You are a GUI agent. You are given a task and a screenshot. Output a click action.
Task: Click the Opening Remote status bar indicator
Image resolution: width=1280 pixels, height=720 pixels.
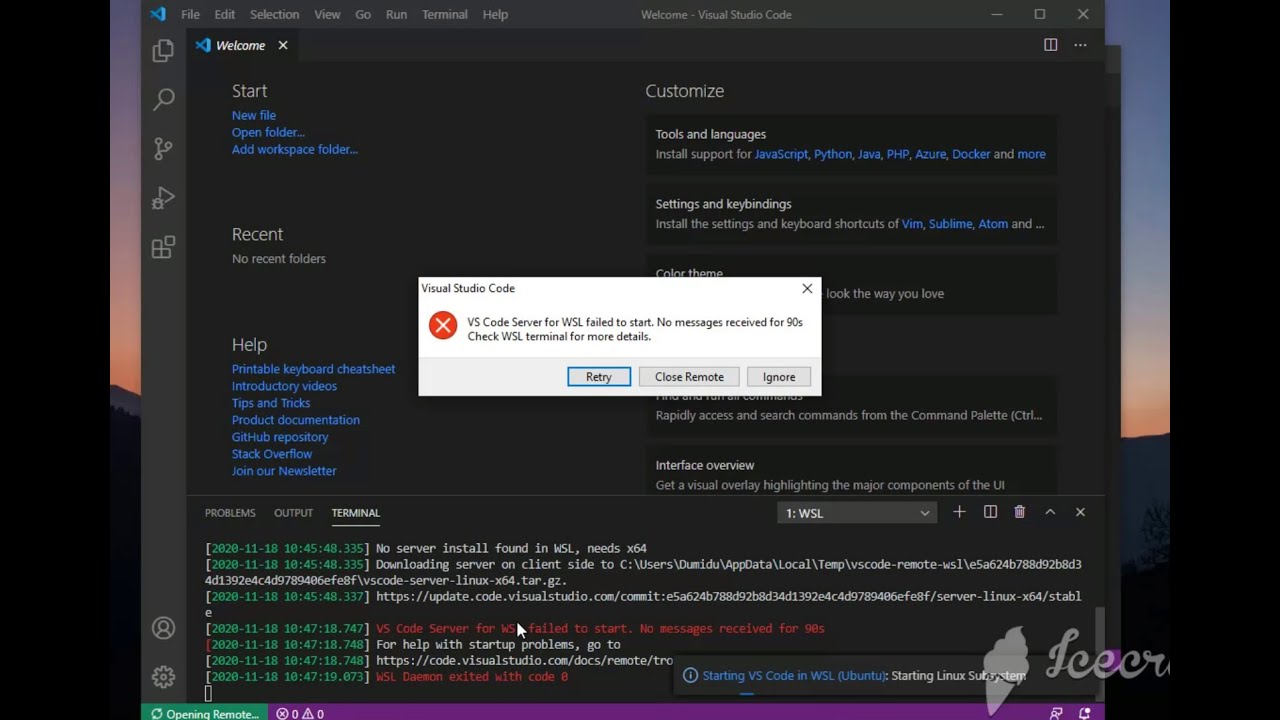coord(205,713)
